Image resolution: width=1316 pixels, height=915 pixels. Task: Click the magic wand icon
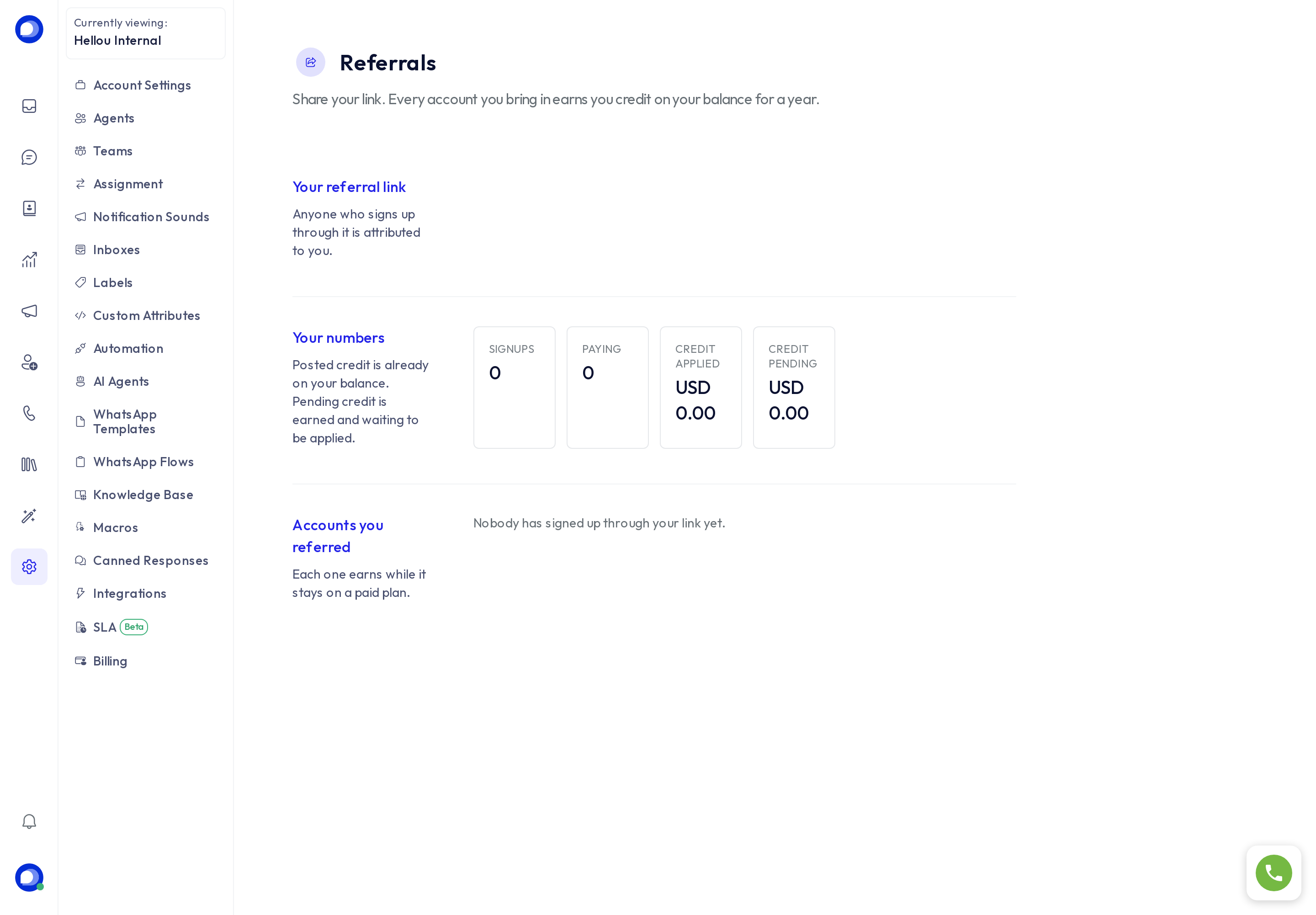pos(29,516)
